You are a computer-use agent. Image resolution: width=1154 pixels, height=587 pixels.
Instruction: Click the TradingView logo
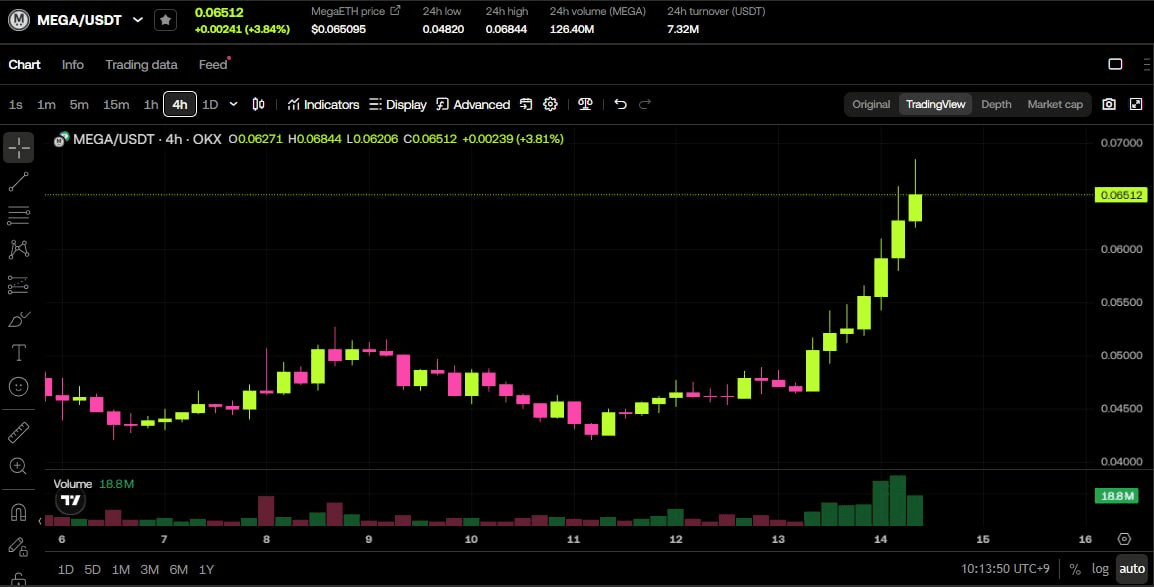[x=71, y=500]
